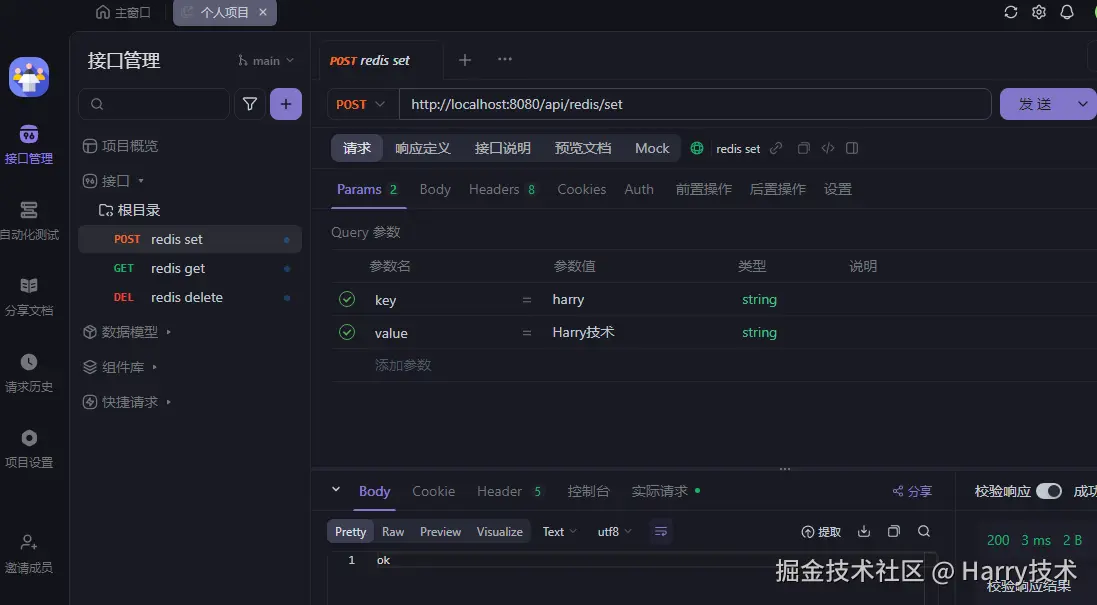Switch to the 预览文档 tab
The image size is (1097, 605).
point(583,148)
